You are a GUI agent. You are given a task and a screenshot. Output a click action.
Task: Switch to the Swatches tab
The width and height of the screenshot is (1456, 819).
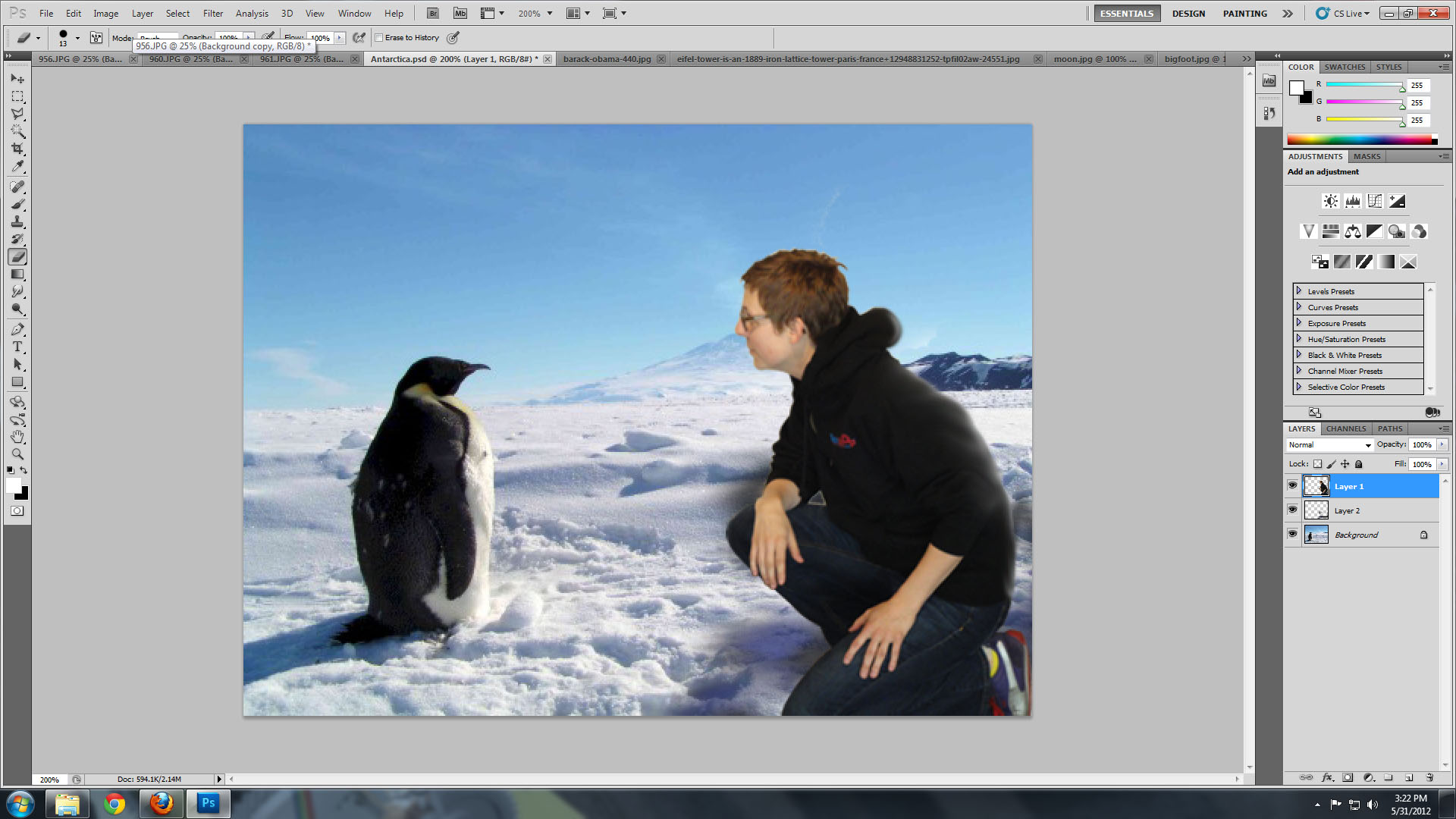pos(1345,67)
